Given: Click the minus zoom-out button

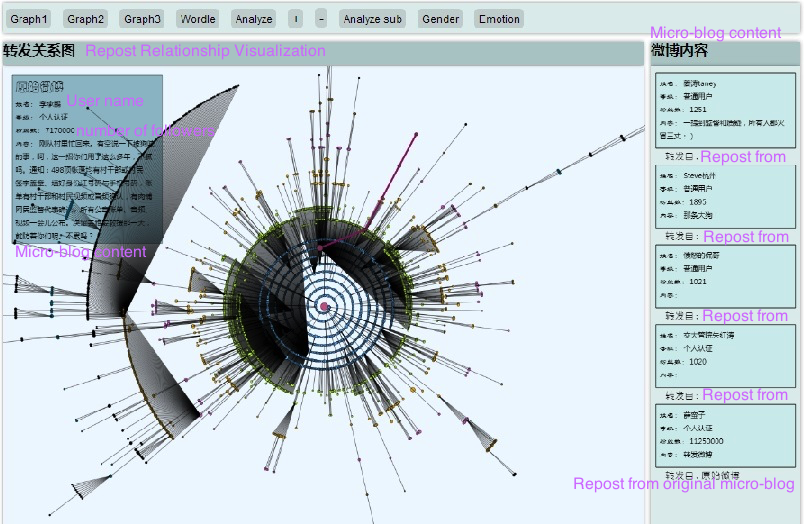Looking at the screenshot, I should (x=321, y=19).
